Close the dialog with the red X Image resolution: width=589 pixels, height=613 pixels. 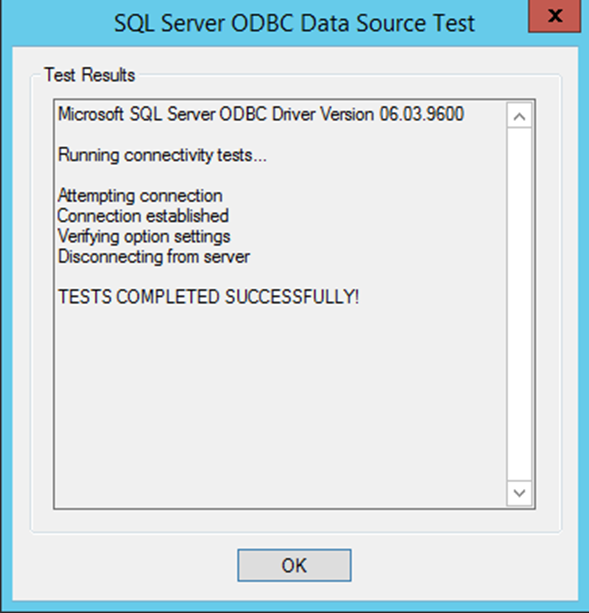click(x=554, y=16)
